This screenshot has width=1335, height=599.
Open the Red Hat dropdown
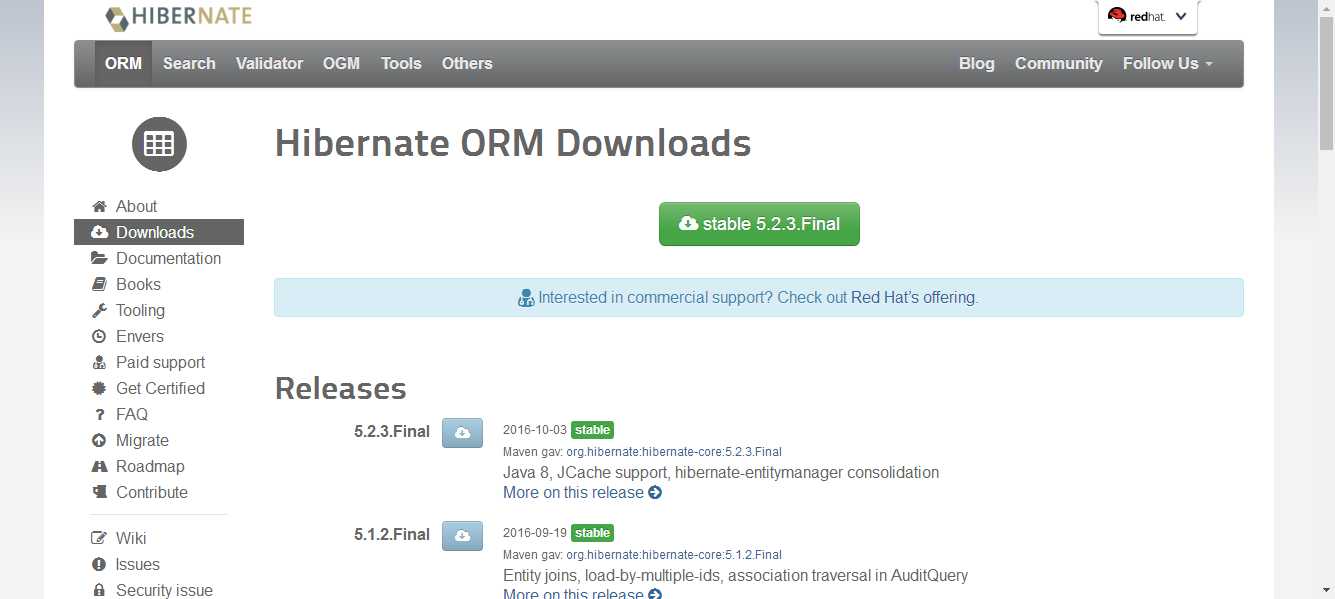point(1147,16)
